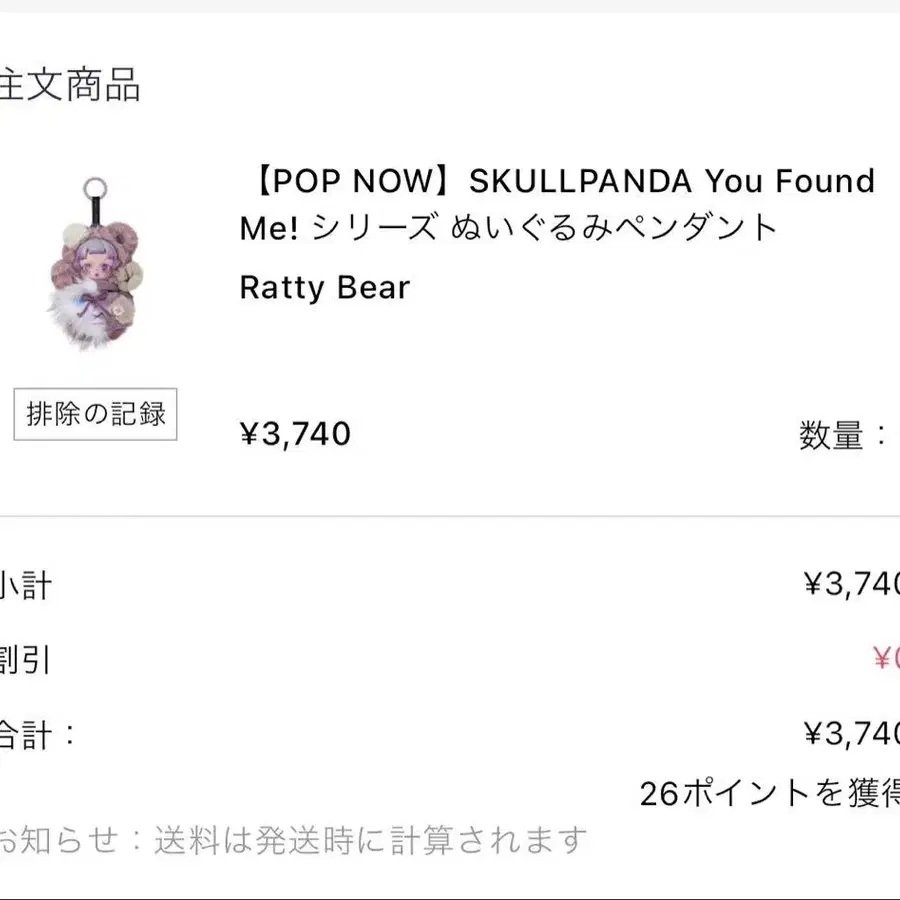
Task: Click the total amount beside 合計
Action: [x=852, y=735]
